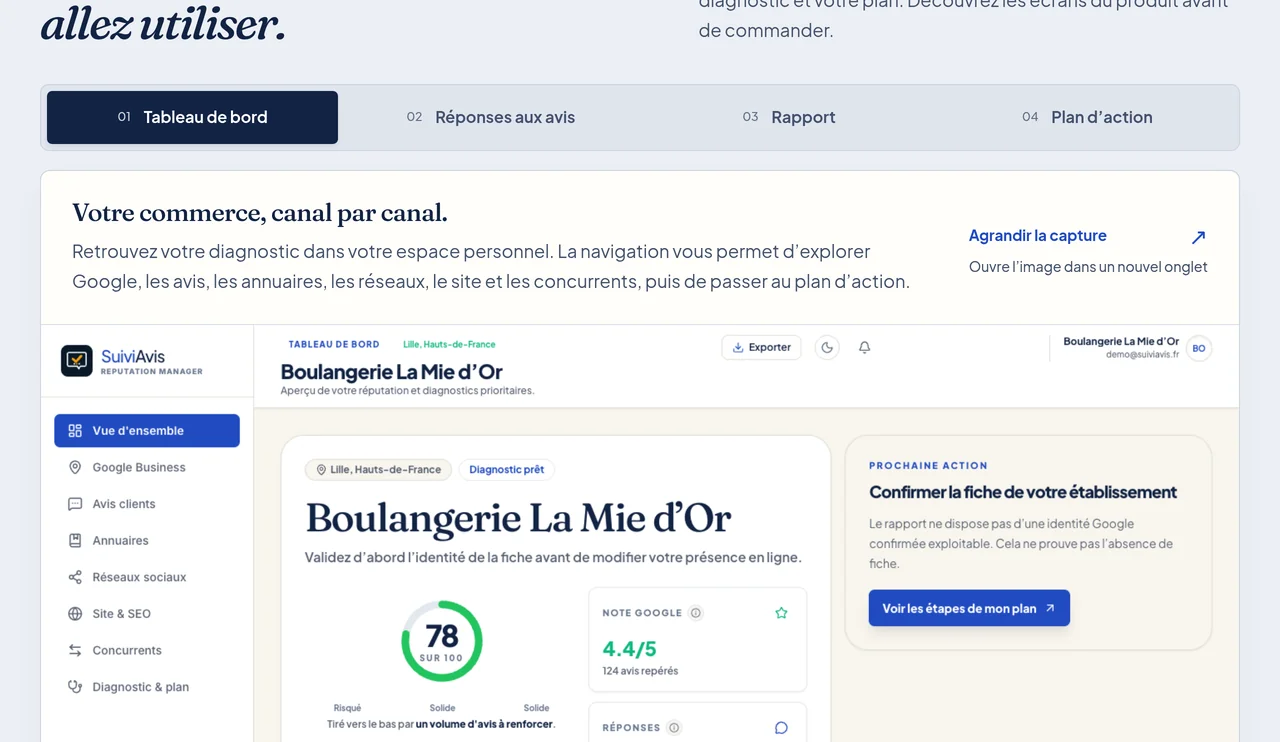Click the Annuaires directory icon
The image size is (1280, 742).
[75, 541]
